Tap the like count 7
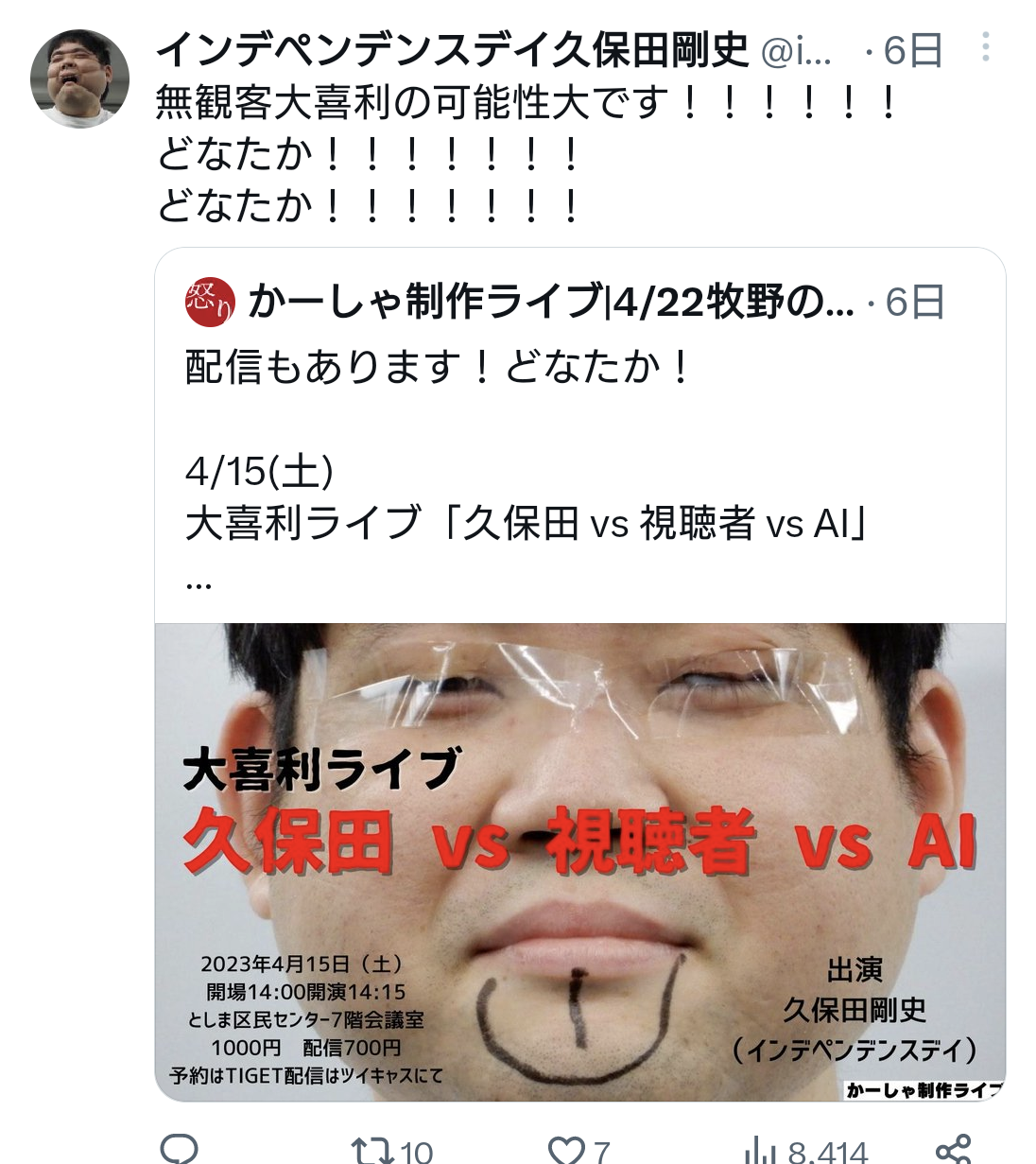This screenshot has height=1164, width=1036. [601, 1152]
